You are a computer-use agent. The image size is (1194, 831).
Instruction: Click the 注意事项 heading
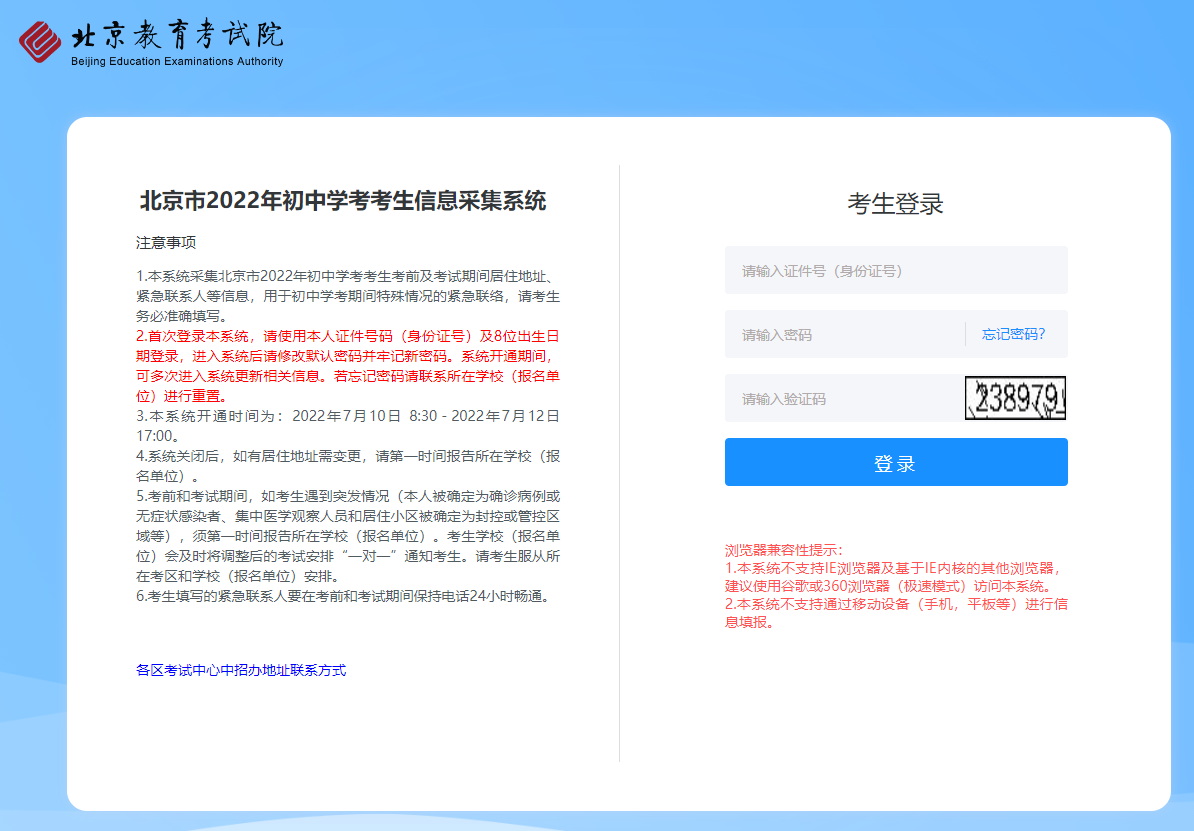click(166, 243)
